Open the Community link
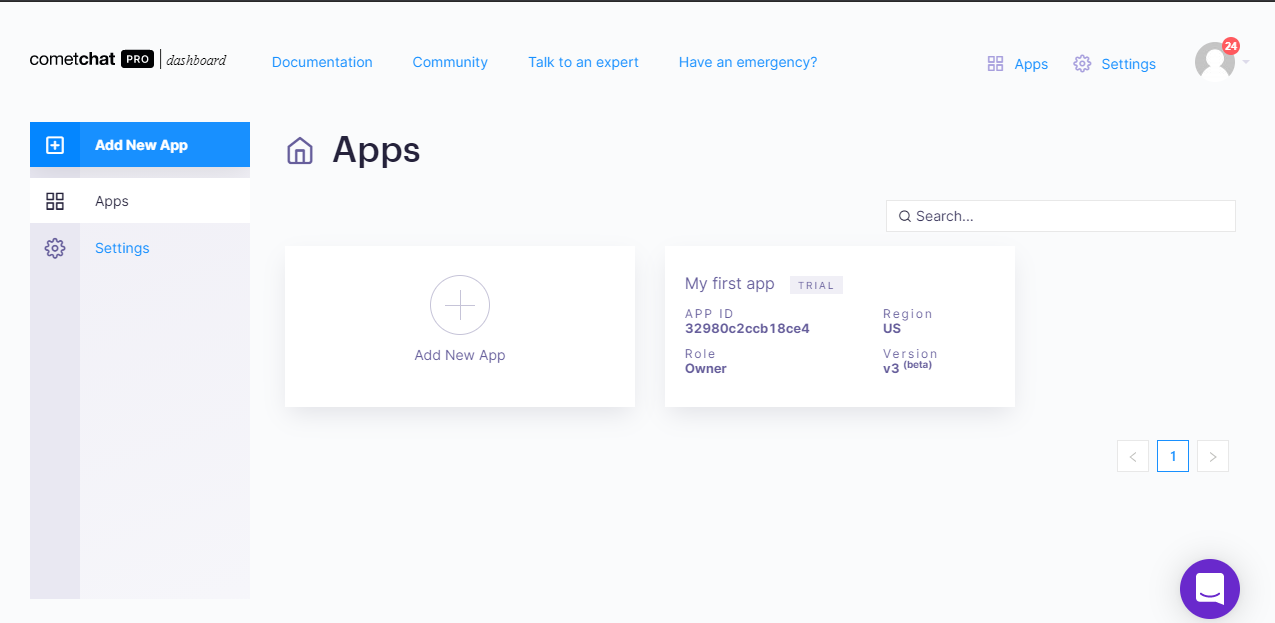This screenshot has height=623, width=1275. [x=450, y=62]
